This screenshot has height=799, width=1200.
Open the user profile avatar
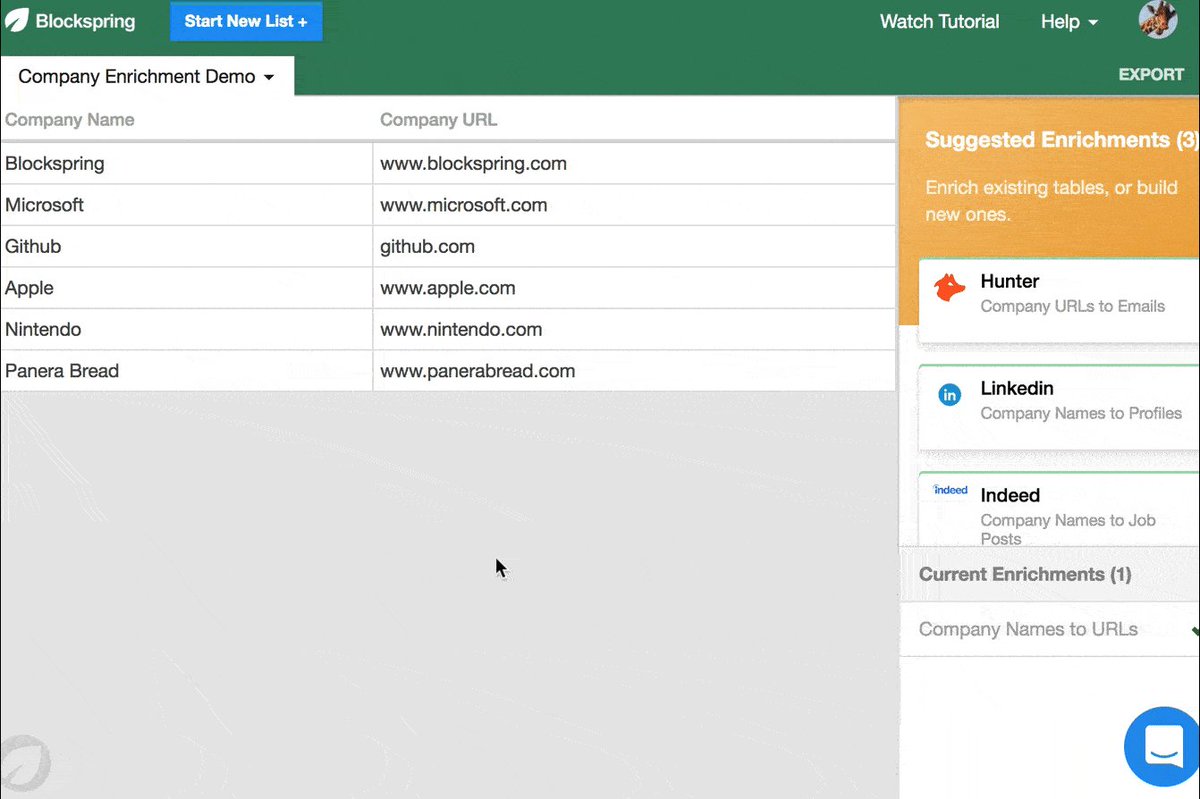pos(1158,20)
